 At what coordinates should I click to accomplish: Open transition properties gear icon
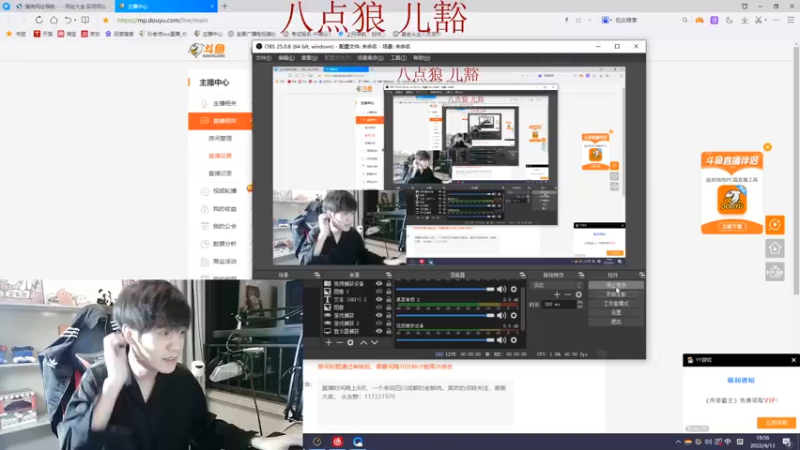[x=579, y=294]
